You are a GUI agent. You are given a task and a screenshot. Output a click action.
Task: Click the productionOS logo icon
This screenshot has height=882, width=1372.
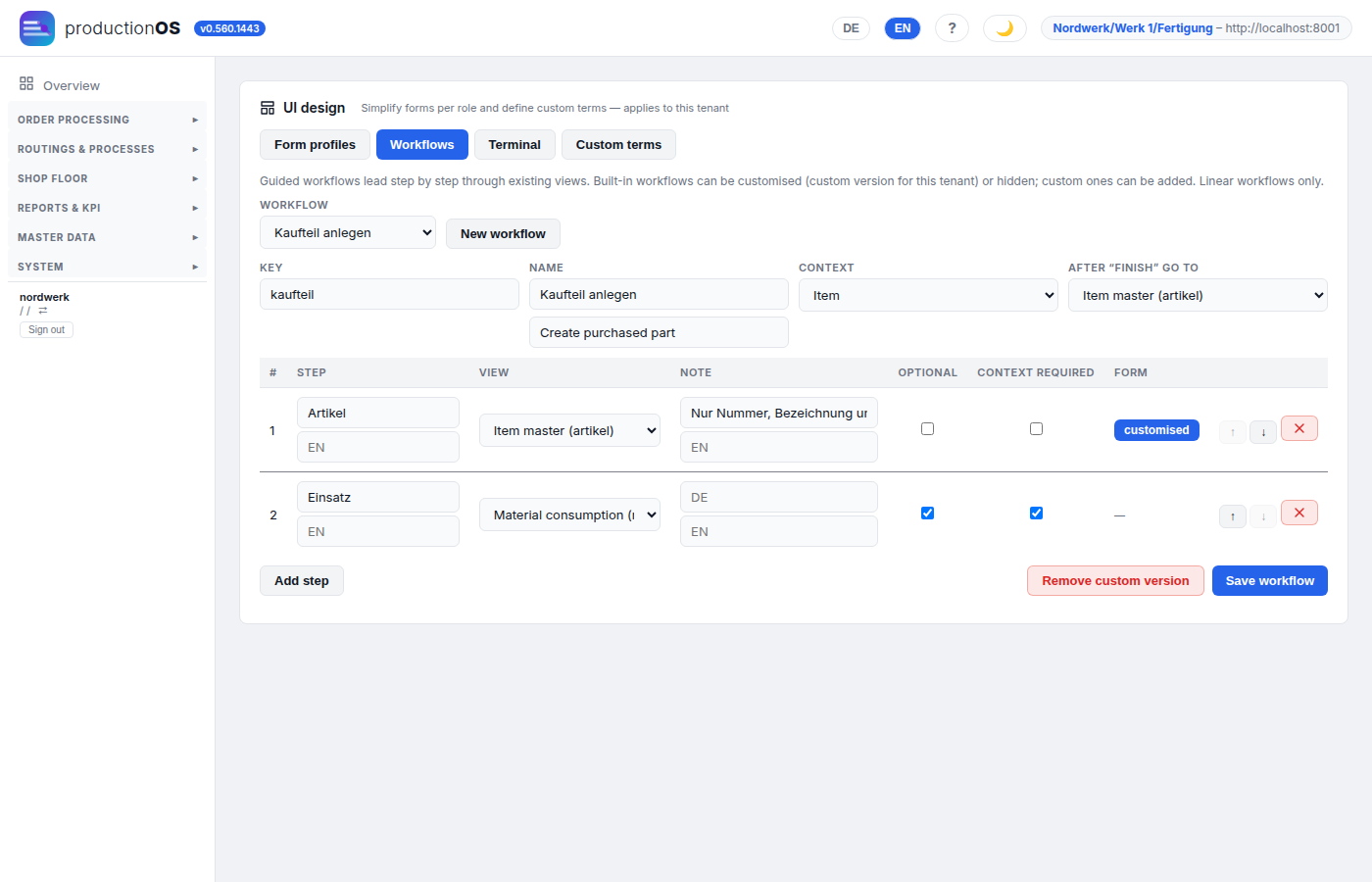(x=37, y=28)
